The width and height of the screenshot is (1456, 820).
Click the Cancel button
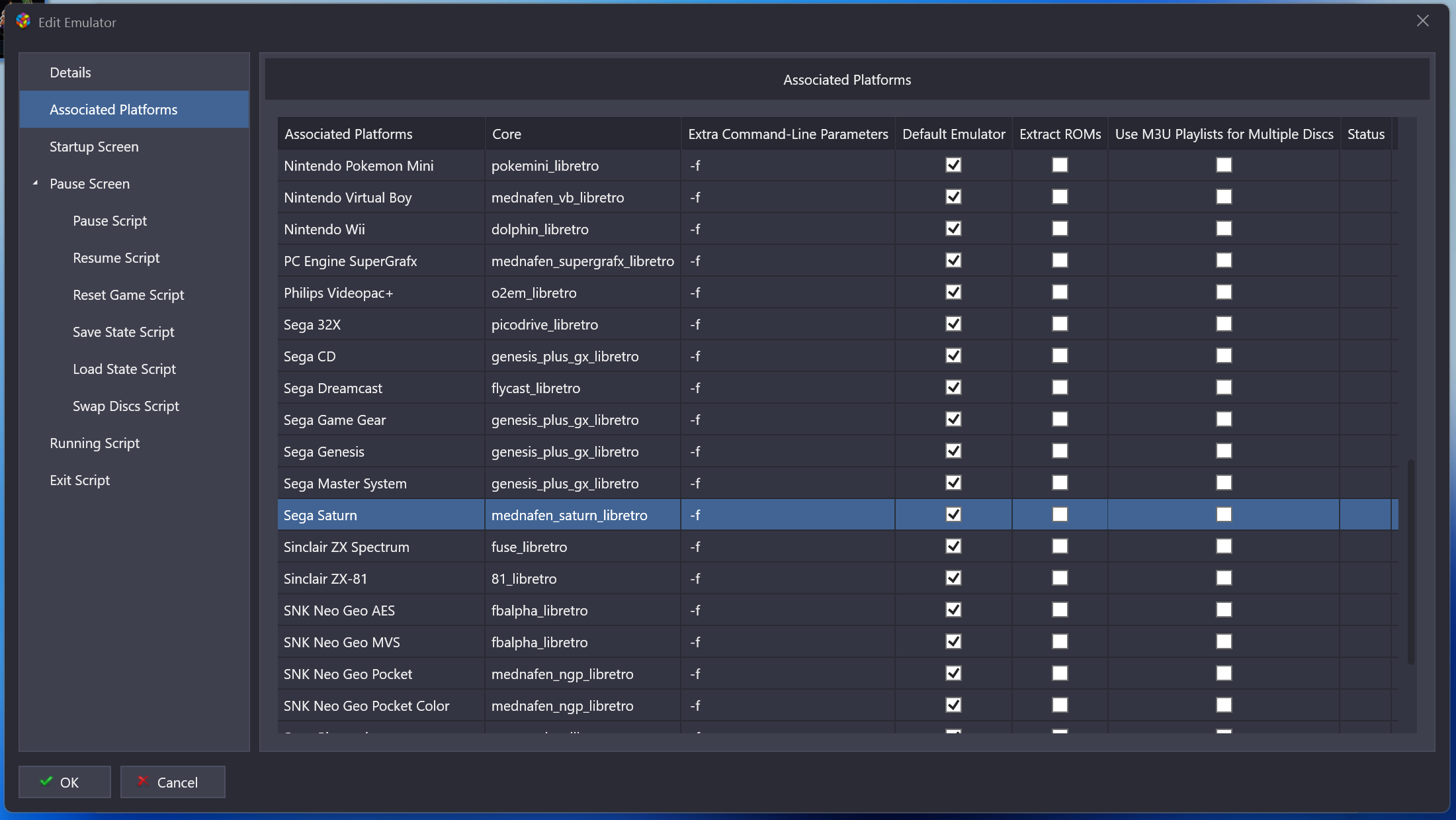pos(173,782)
